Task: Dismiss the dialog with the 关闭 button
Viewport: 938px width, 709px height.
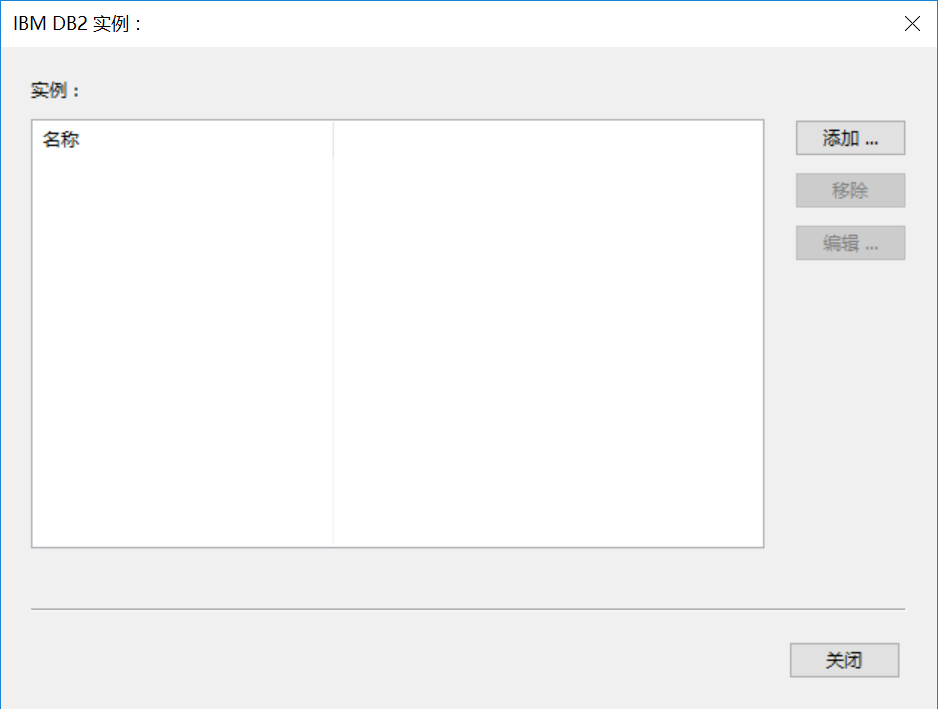Action: 844,660
